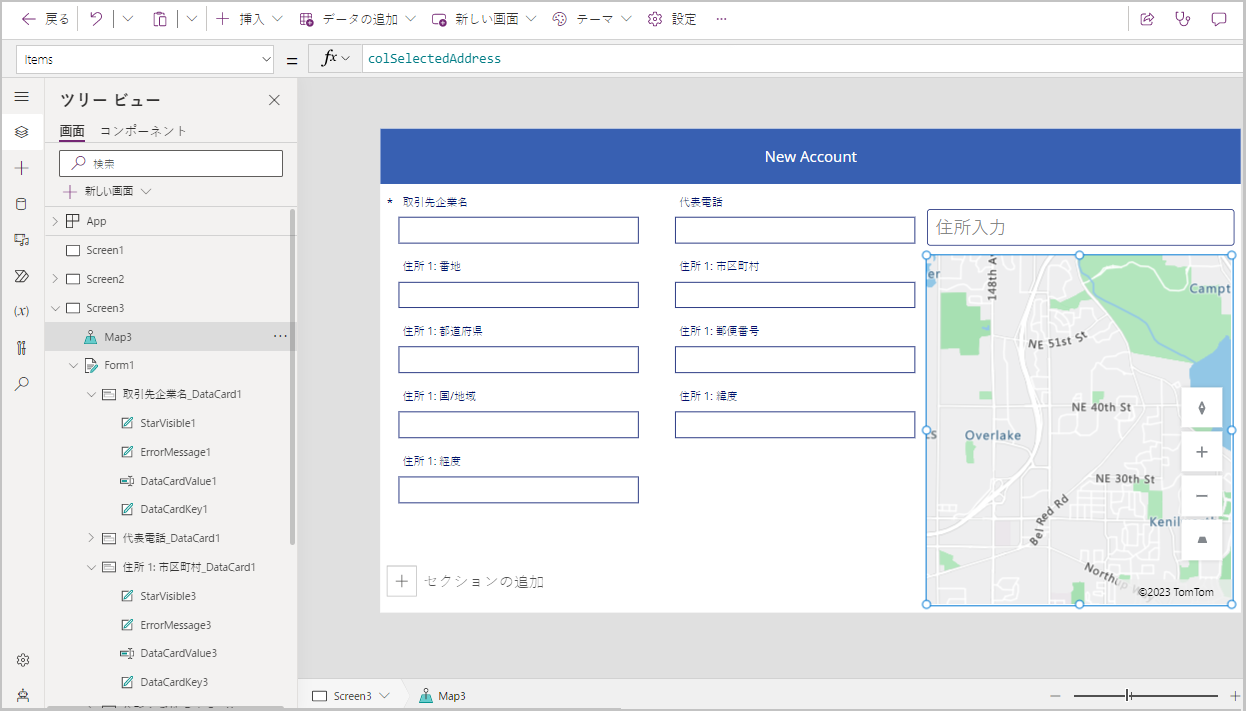Screen dimensions: 1246x711
Task: Open the Paste options dropdown arrow
Action: point(191,19)
